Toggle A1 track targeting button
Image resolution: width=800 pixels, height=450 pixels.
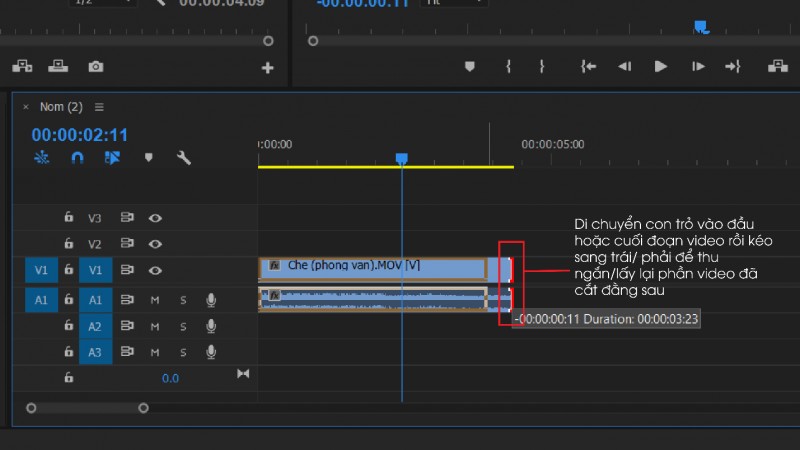(95, 300)
